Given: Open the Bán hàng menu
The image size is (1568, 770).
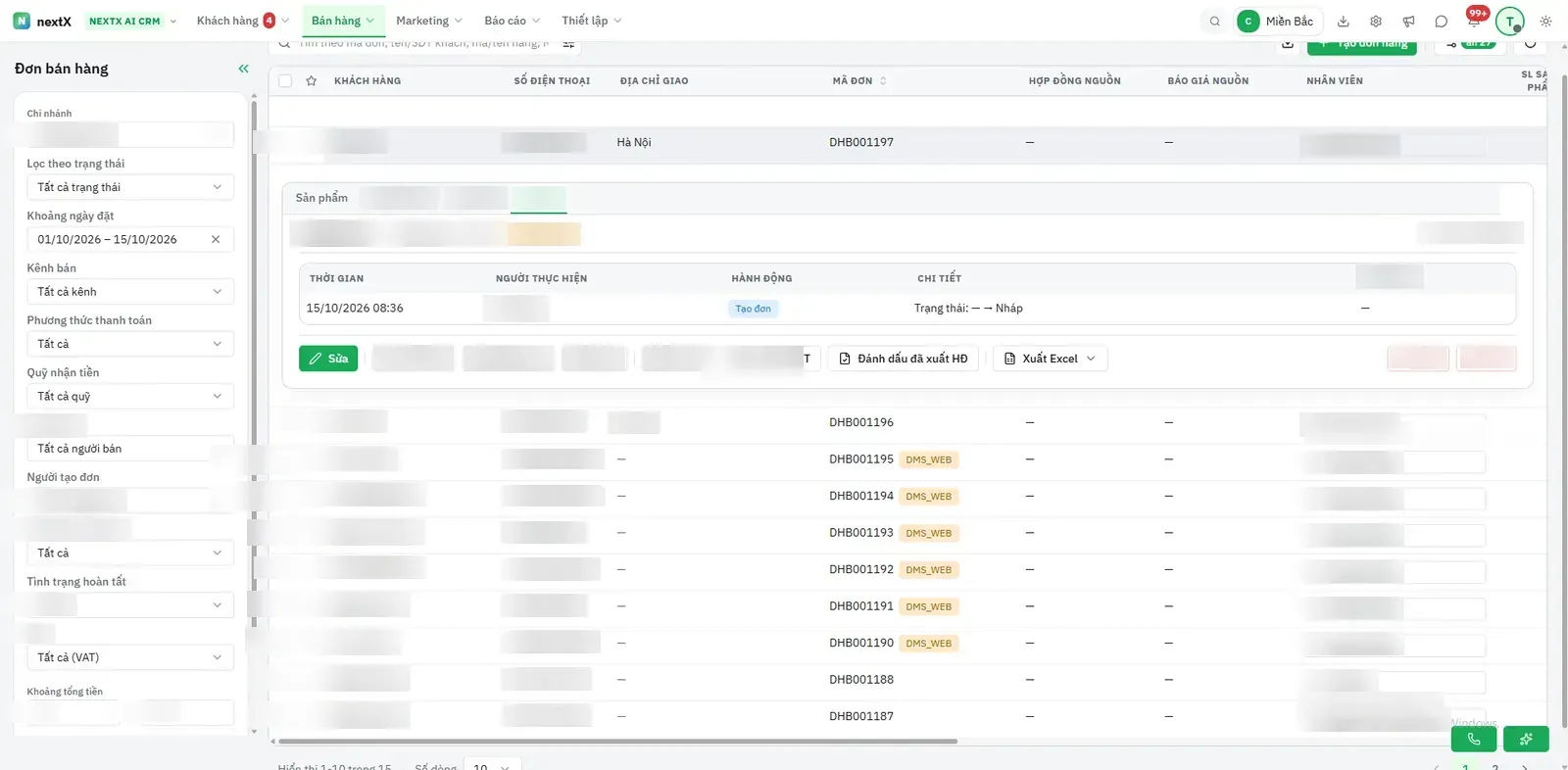Looking at the screenshot, I should click(x=342, y=21).
